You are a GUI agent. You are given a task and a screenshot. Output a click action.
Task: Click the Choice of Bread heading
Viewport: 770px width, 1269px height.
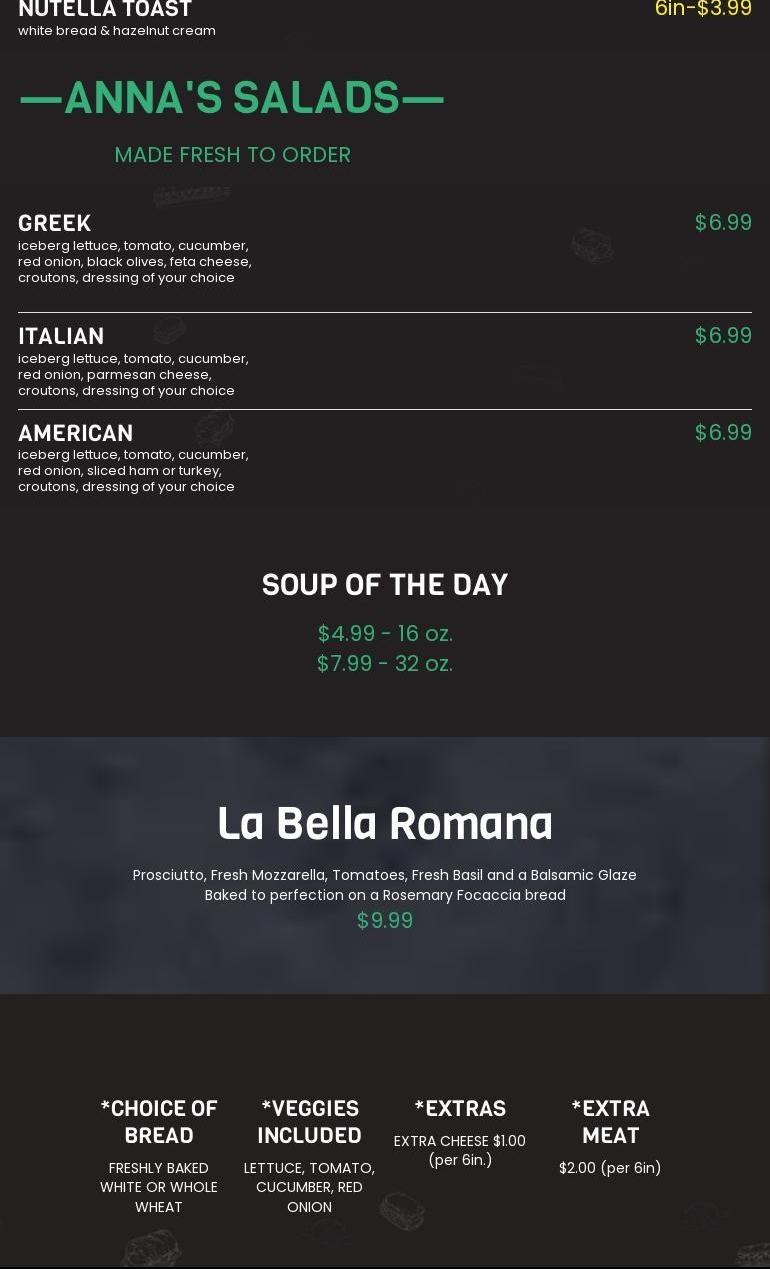(x=159, y=1122)
